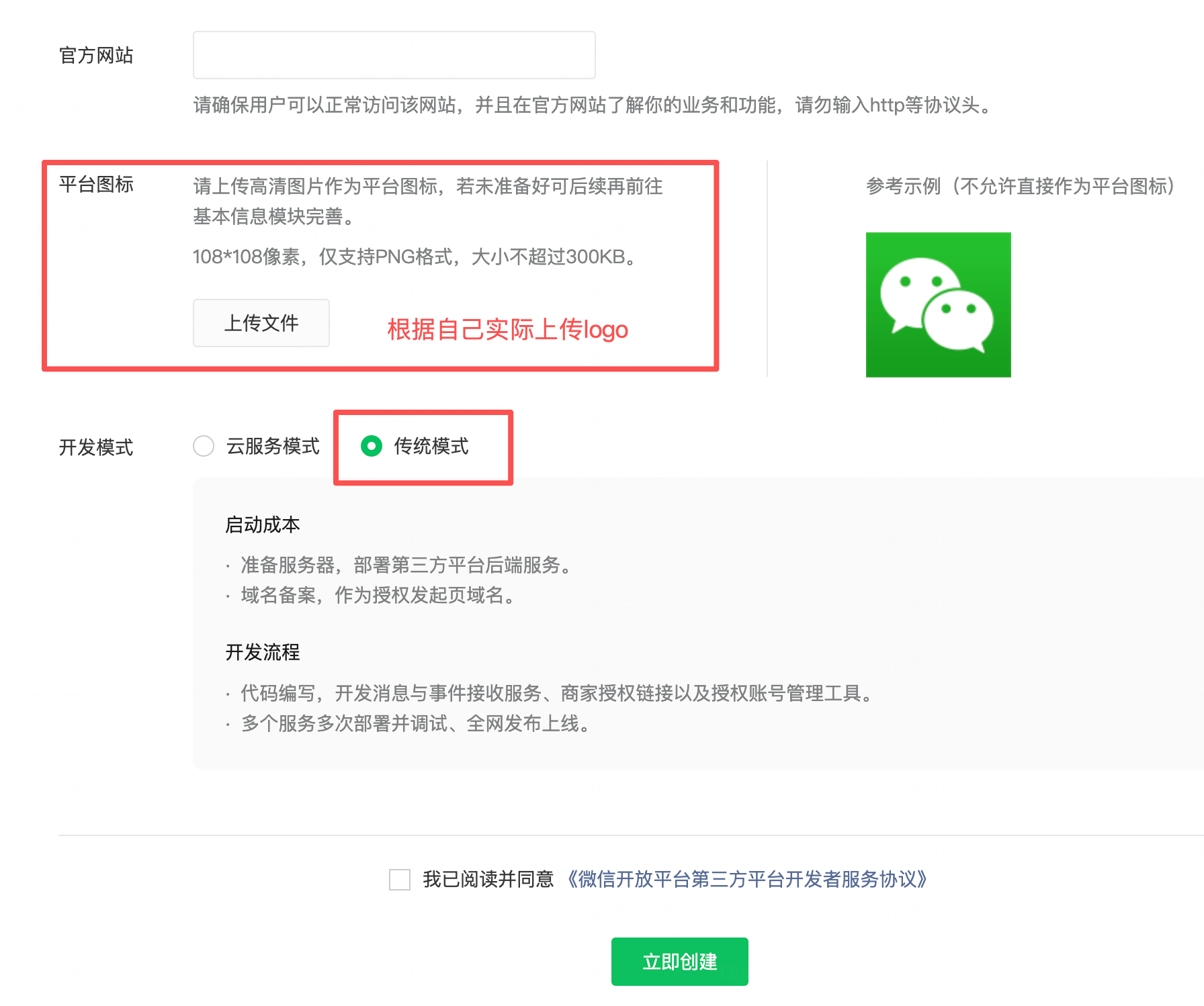
Task: Select the 云服务模式 radio button
Action: 204,446
